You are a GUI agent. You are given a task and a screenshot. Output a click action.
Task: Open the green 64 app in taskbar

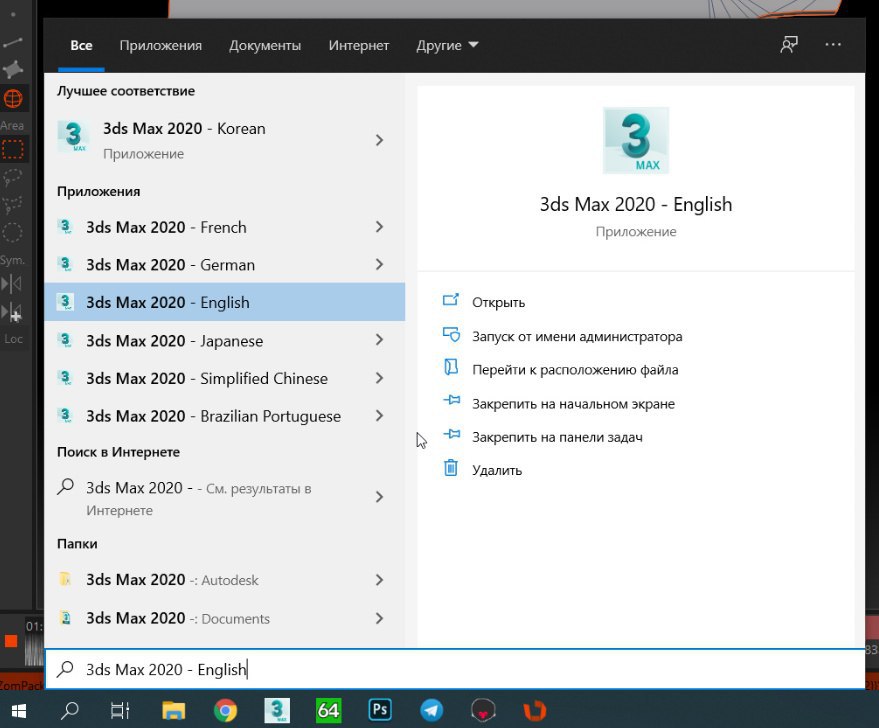pos(329,711)
